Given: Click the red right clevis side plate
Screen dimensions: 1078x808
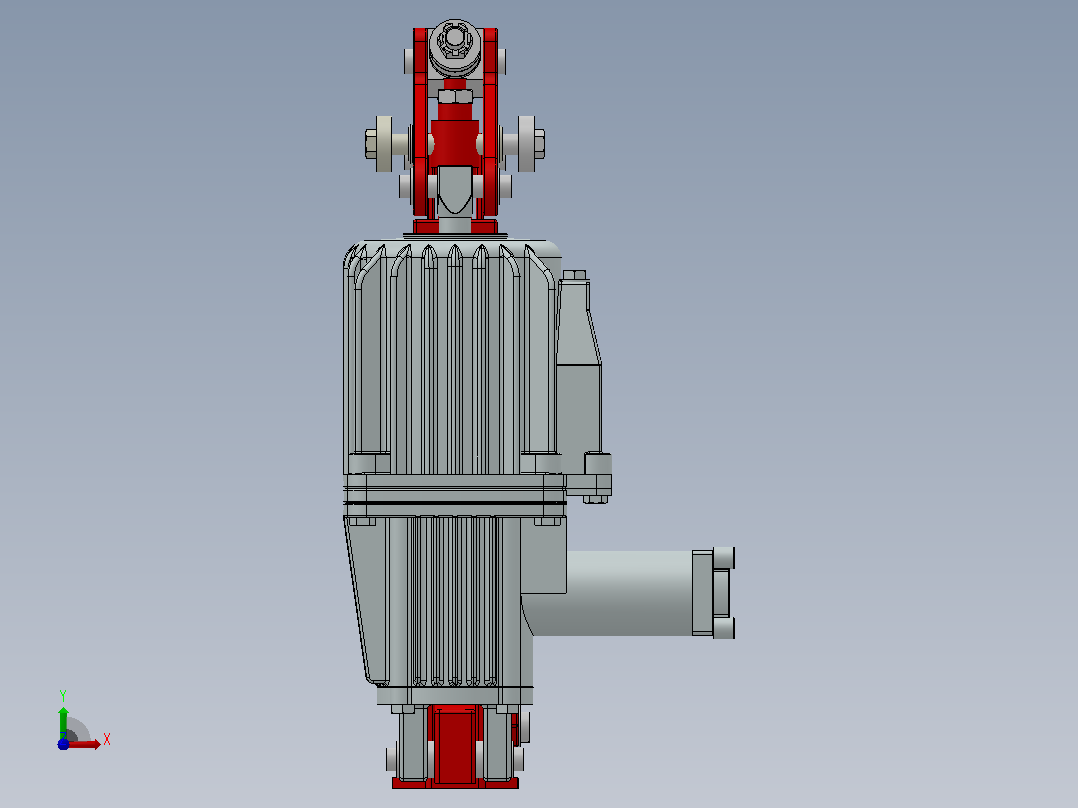Looking at the screenshot, I should 490,122.
